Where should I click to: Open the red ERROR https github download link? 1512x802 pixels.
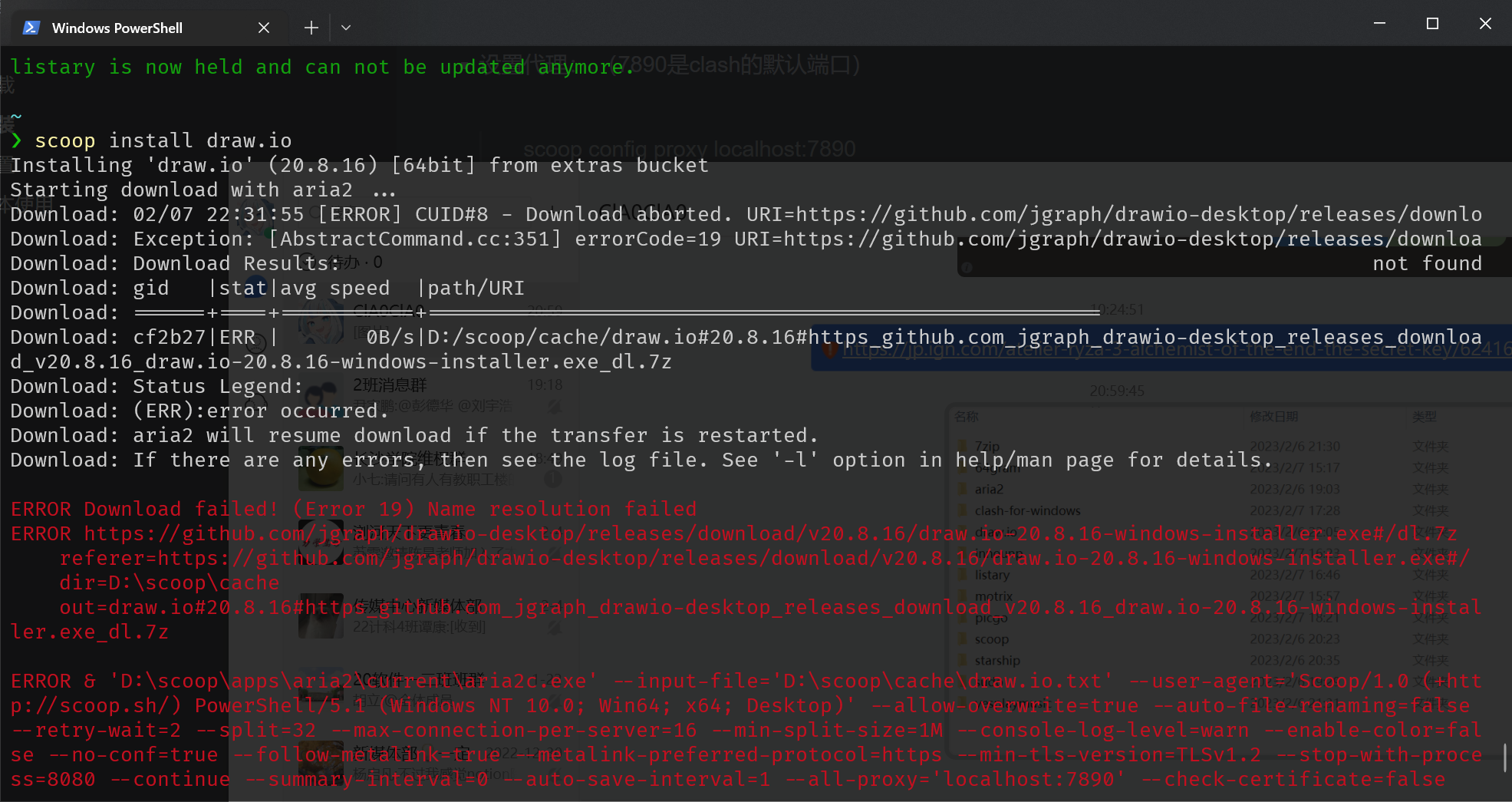pyautogui.click(x=771, y=534)
